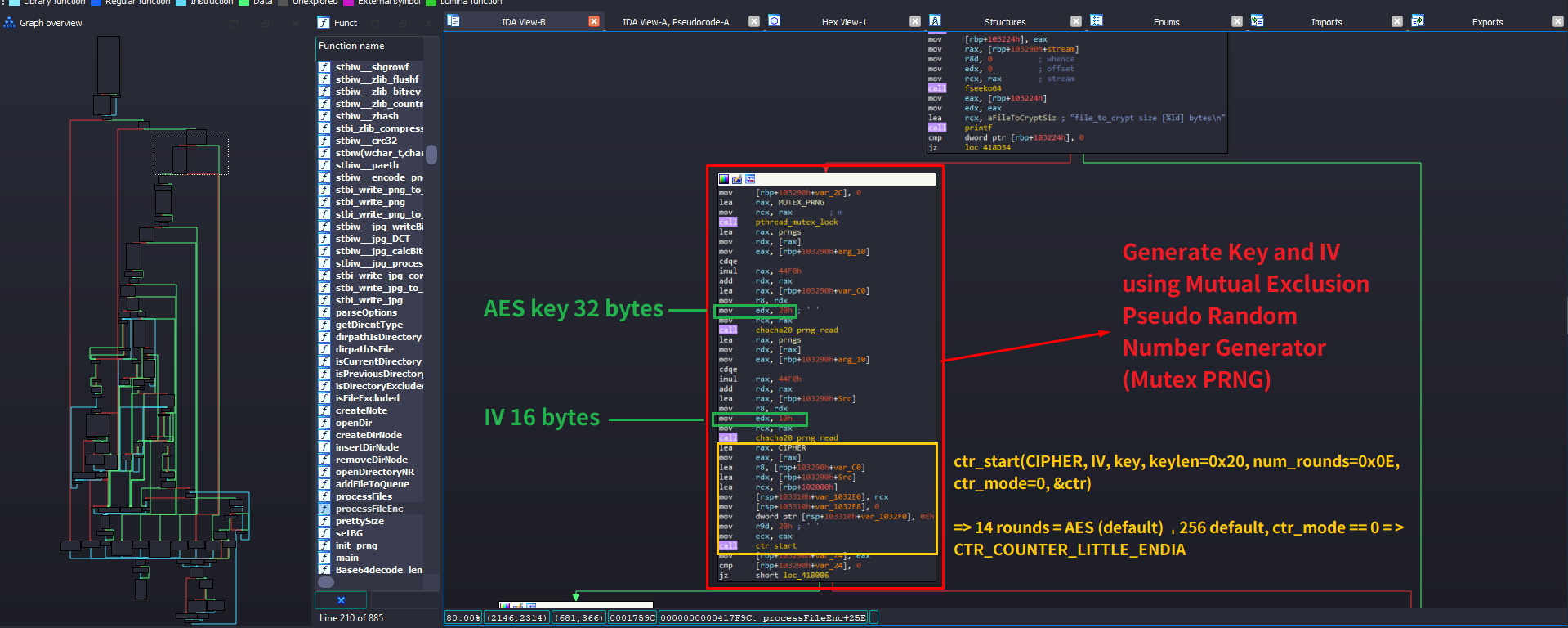Image resolution: width=1568 pixels, height=628 pixels.
Task: Click the Graph overview panel icon
Action: [10, 23]
